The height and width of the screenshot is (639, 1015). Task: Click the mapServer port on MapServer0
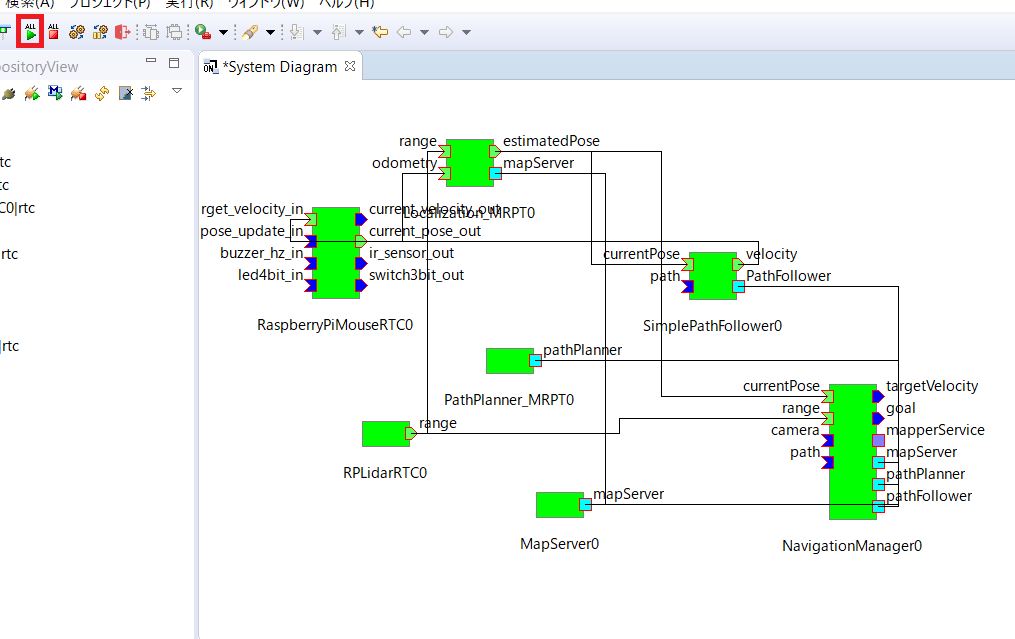coord(586,504)
